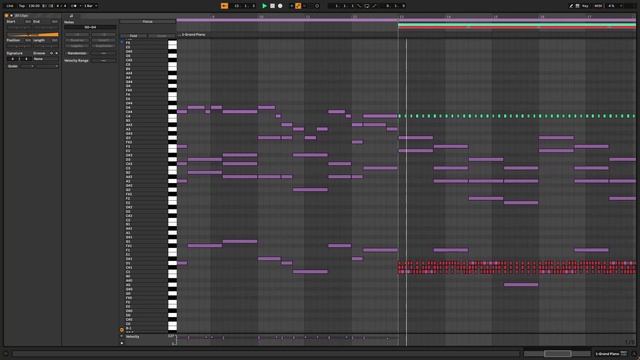The height and width of the screenshot is (360, 640).
Task: Click the Arrangement Record button
Action: tap(280, 6)
